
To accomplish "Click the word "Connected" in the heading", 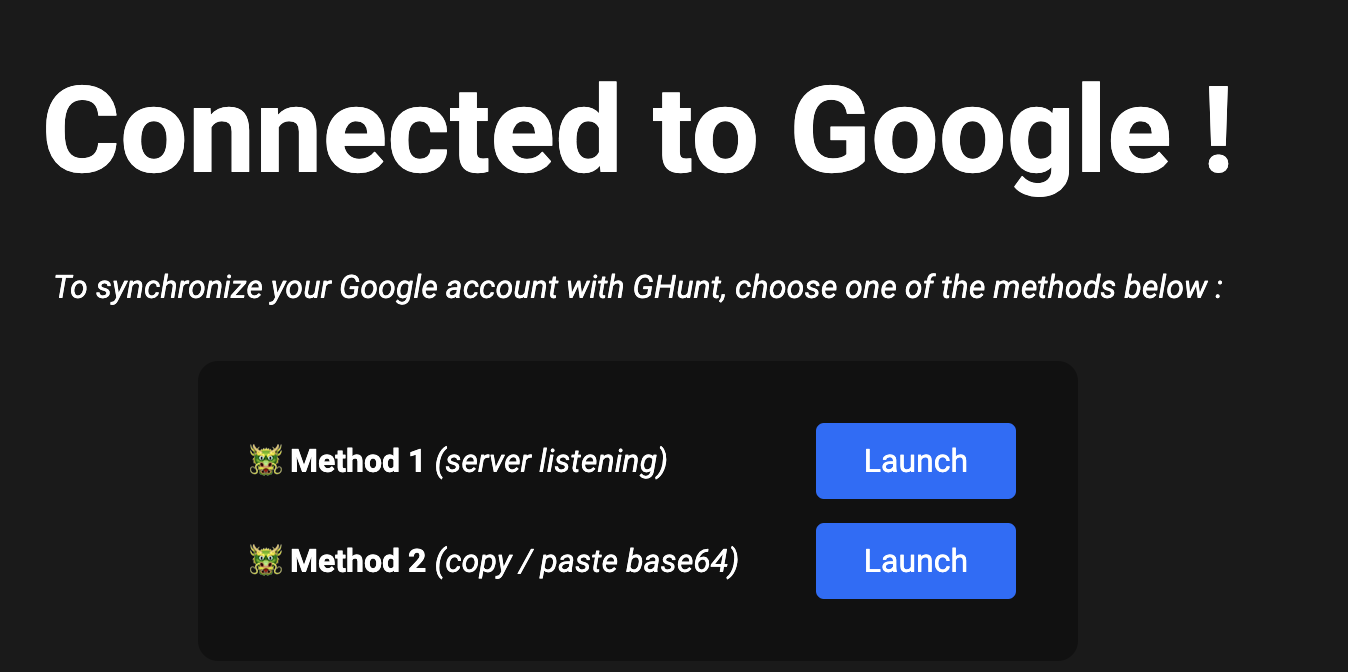I will coord(332,131).
